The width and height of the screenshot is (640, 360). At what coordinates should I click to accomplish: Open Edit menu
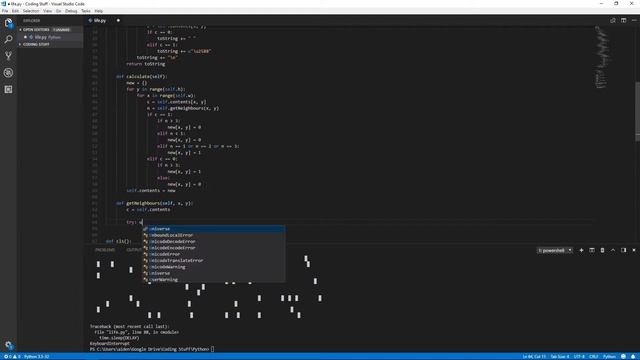point(16,11)
